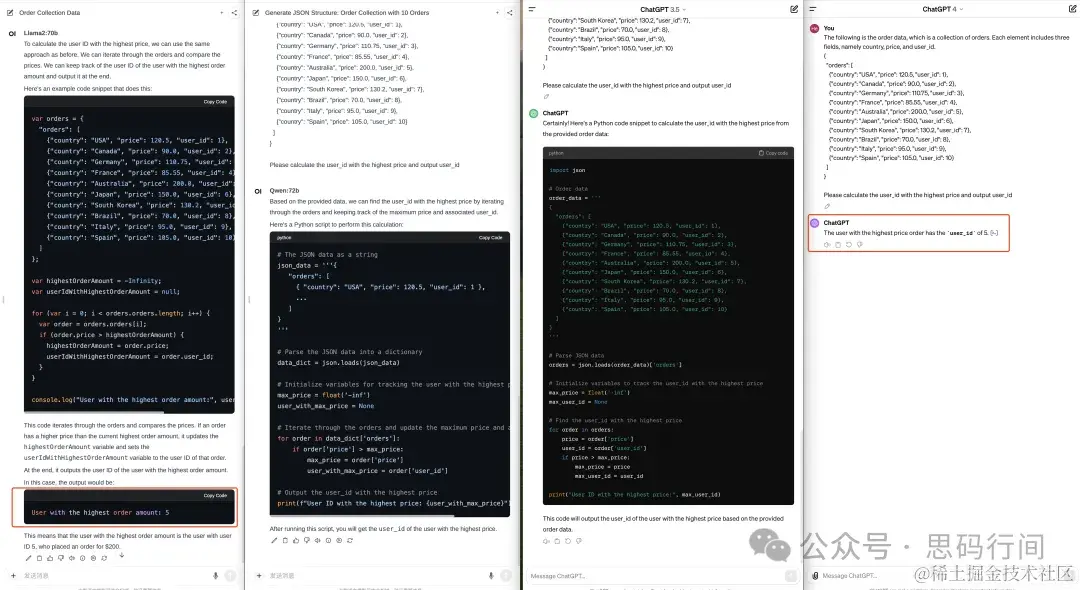Click the 'Generate JSON Structure: Order Collection with 10 Orders' title
Image resolution: width=1080 pixels, height=590 pixels.
point(347,12)
